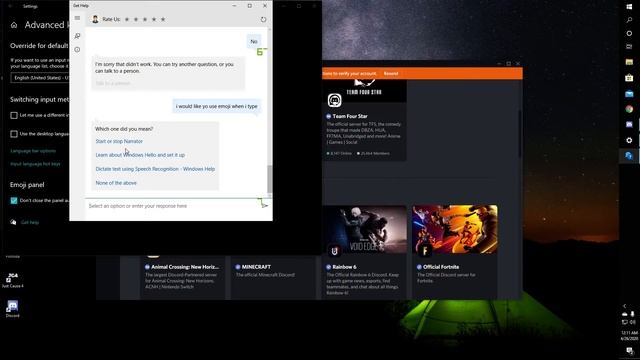Viewport: 640px width, 360px height.
Task: Open taskbar Search magnifier
Action: click(x=629, y=20)
